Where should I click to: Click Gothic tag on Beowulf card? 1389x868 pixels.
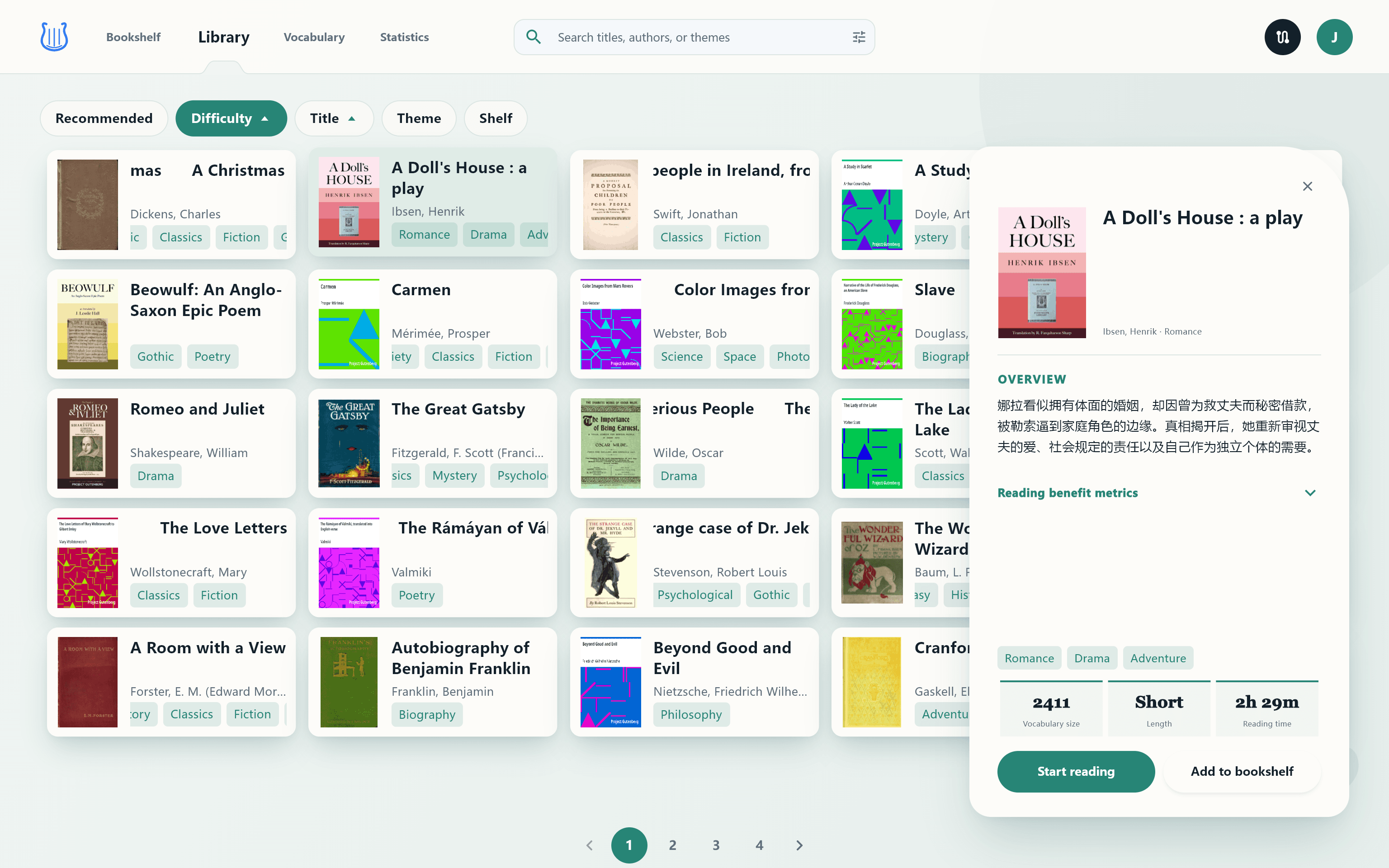pyautogui.click(x=156, y=357)
